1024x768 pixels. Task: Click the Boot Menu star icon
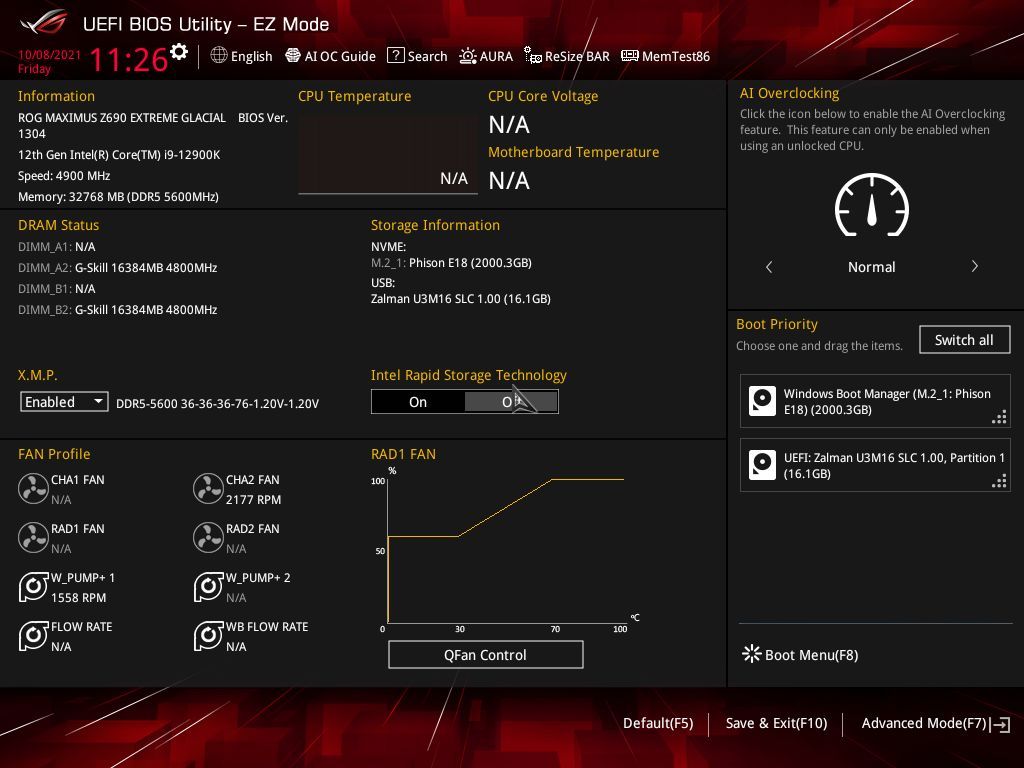752,654
